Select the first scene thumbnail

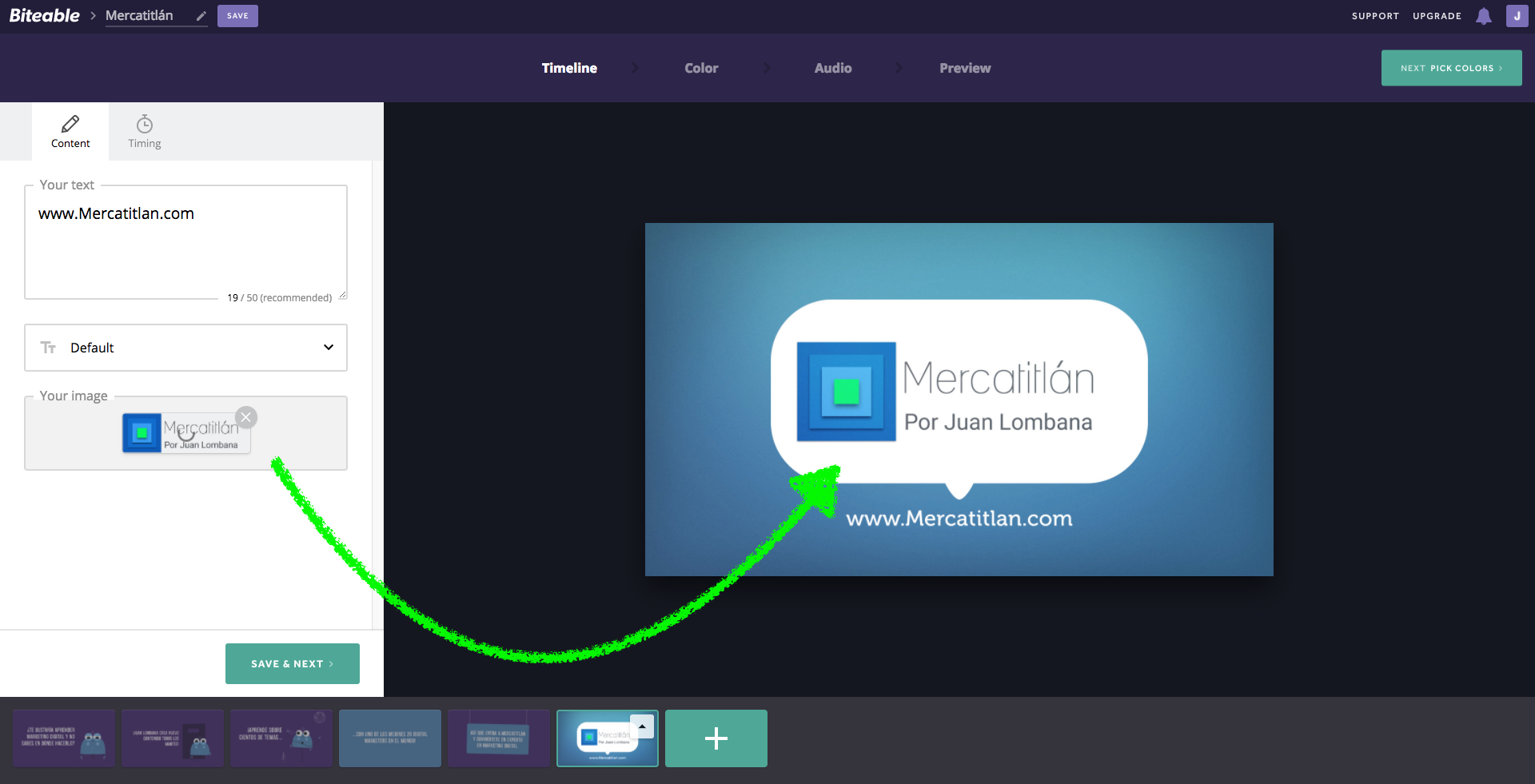click(x=64, y=738)
